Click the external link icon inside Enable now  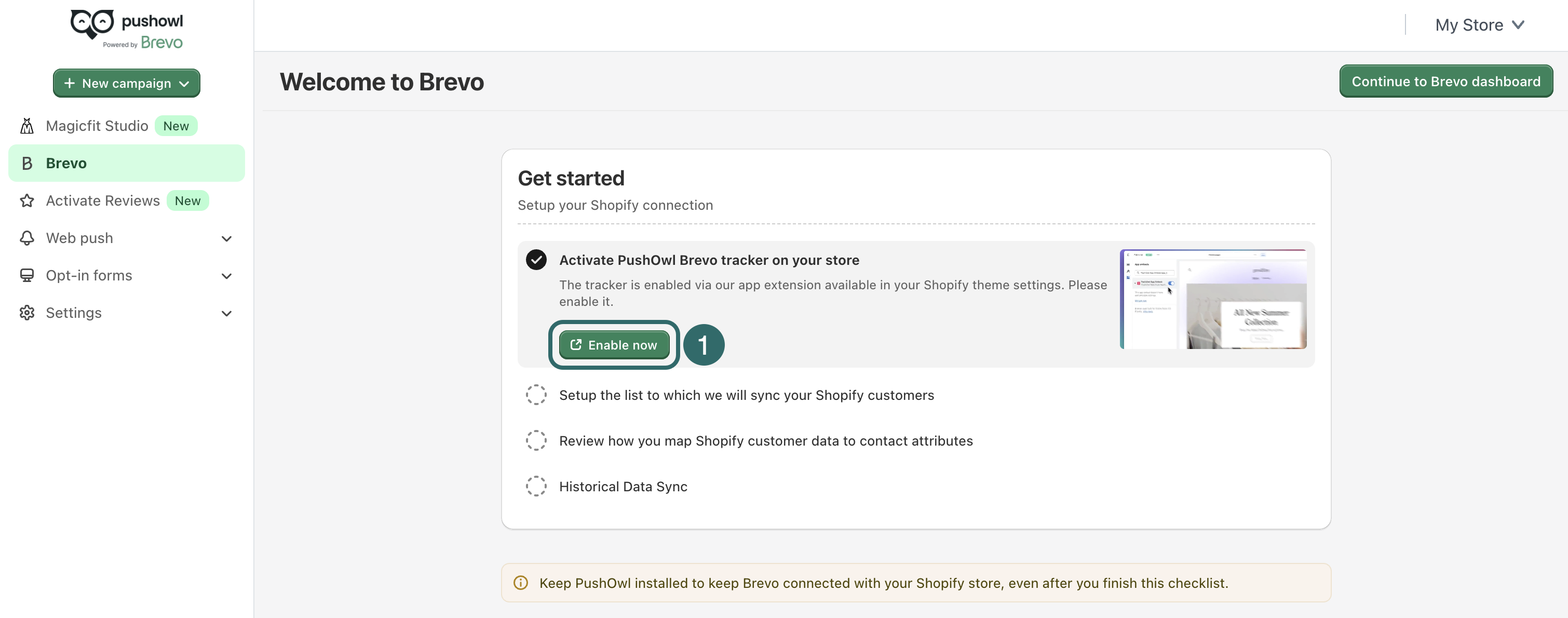pos(576,345)
